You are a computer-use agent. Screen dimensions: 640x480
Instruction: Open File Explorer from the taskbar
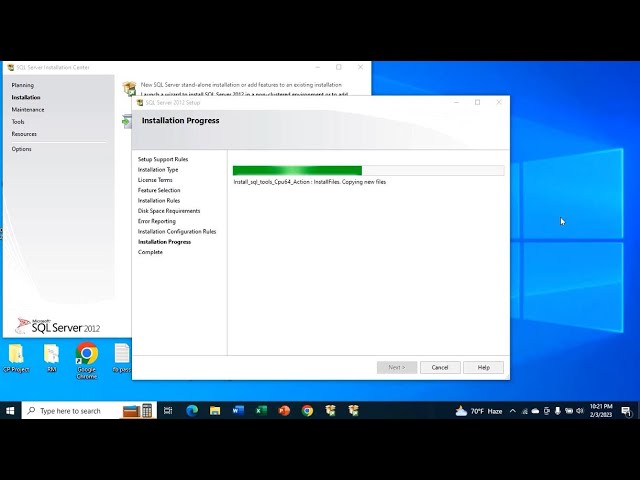pos(215,411)
